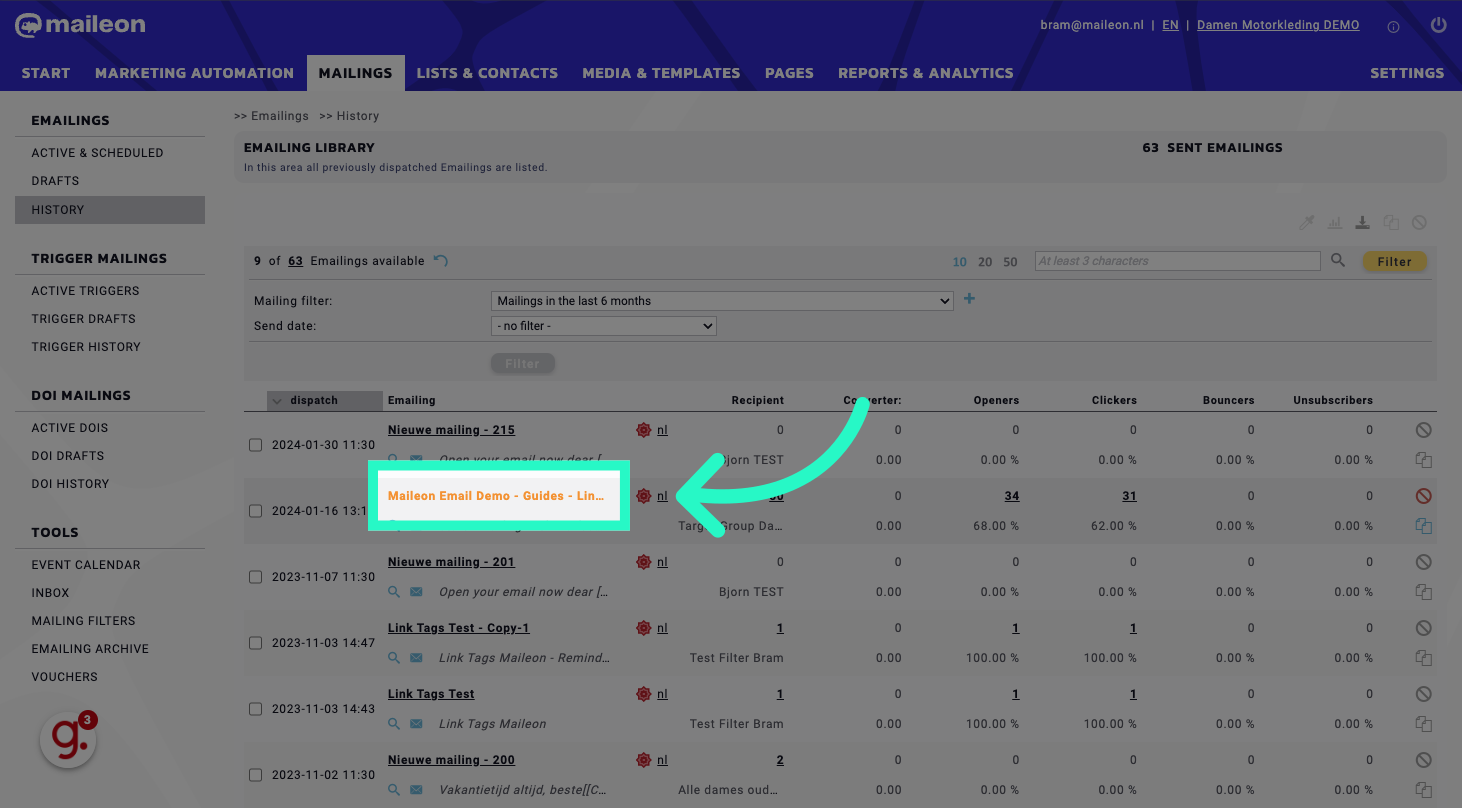The width and height of the screenshot is (1462, 808).
Task: Check the box for 2023-11-03 14:47 mailing
Action: click(255, 643)
